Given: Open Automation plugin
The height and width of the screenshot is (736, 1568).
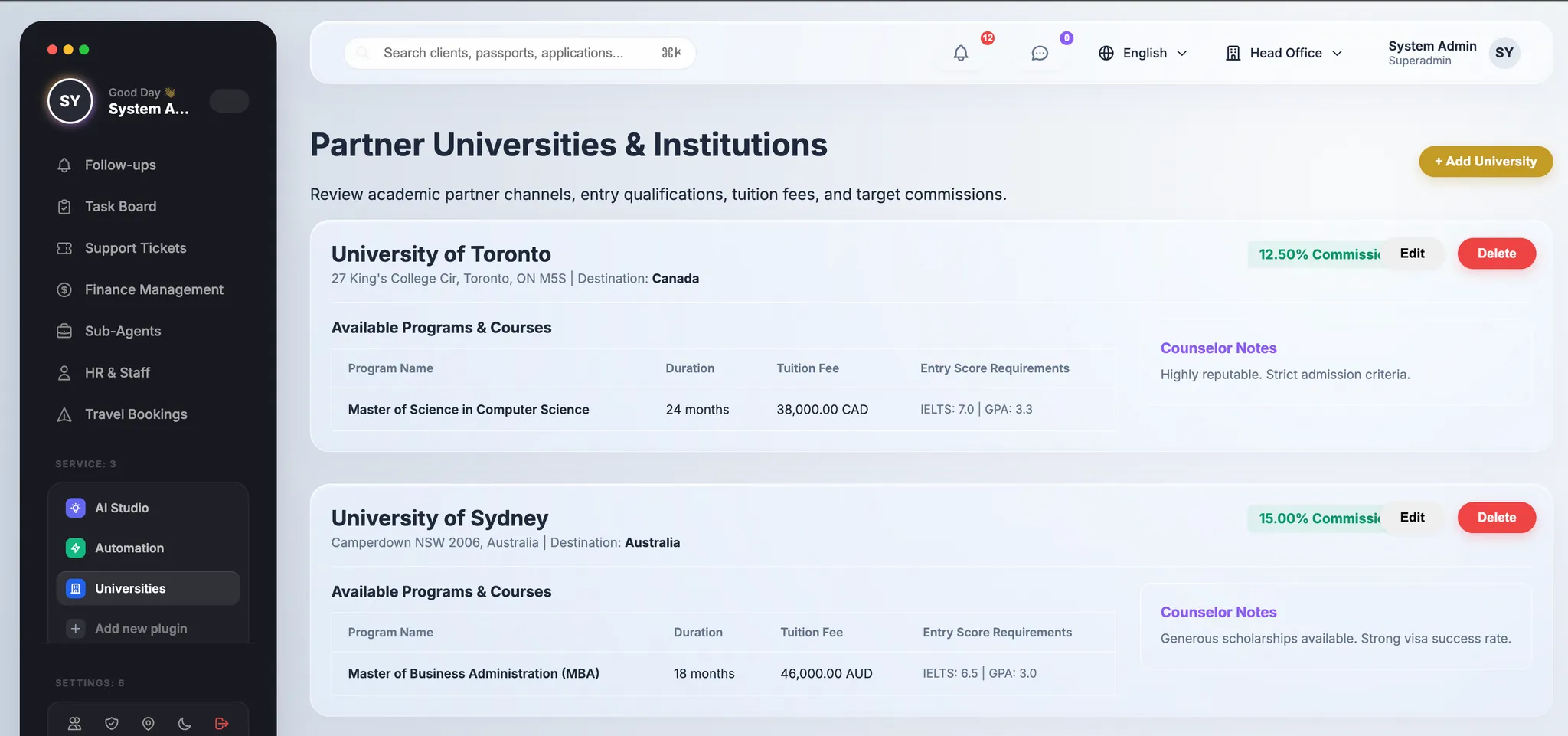Looking at the screenshot, I should click(x=149, y=548).
